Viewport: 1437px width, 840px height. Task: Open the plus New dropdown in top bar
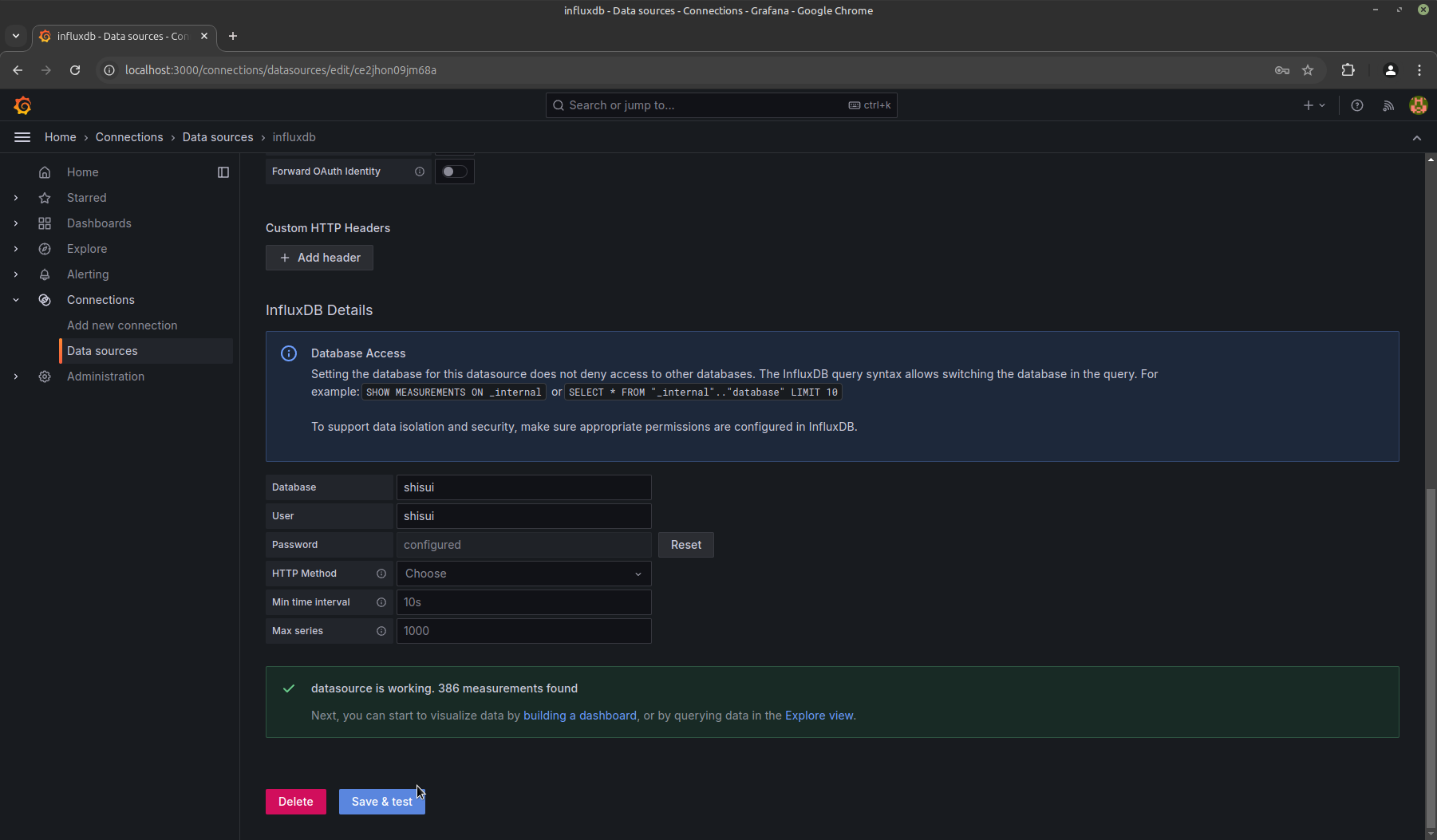pyautogui.click(x=1313, y=105)
